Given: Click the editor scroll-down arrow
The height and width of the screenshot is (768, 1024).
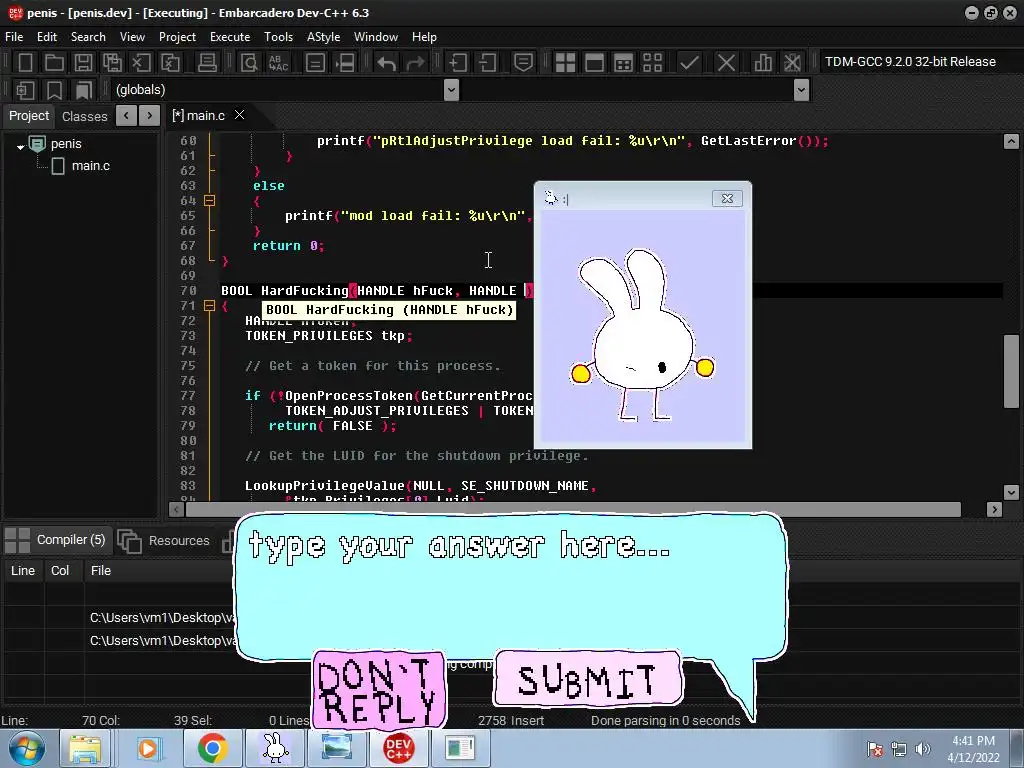Looking at the screenshot, I should (x=1011, y=492).
